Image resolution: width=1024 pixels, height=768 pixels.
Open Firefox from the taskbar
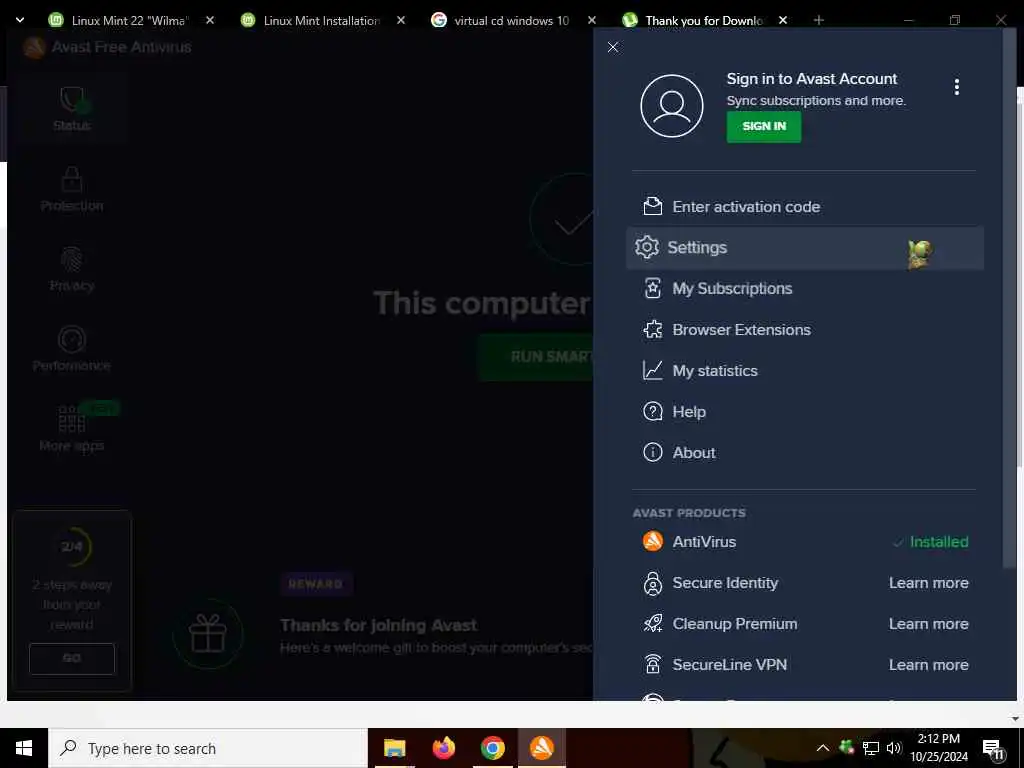click(x=443, y=748)
